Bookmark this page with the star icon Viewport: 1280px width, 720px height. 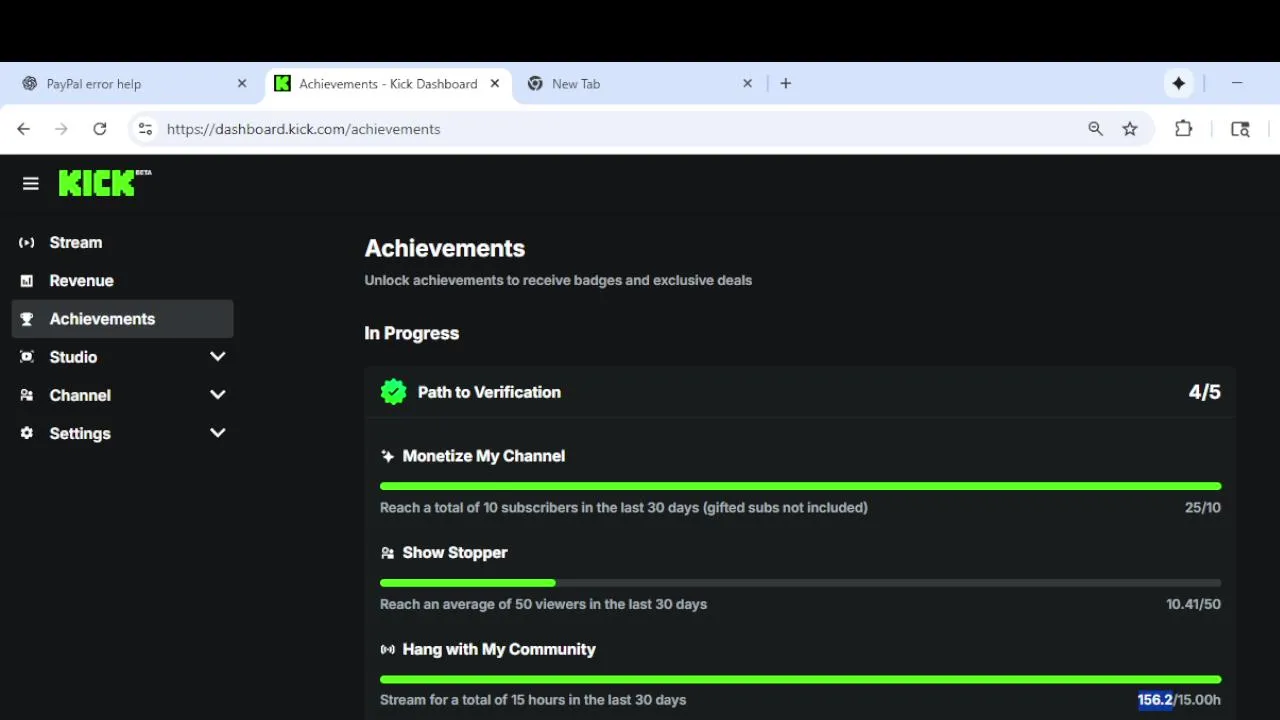point(1130,129)
